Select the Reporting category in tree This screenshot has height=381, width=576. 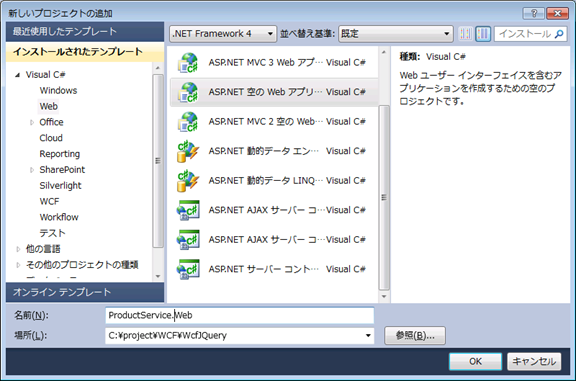[60, 154]
